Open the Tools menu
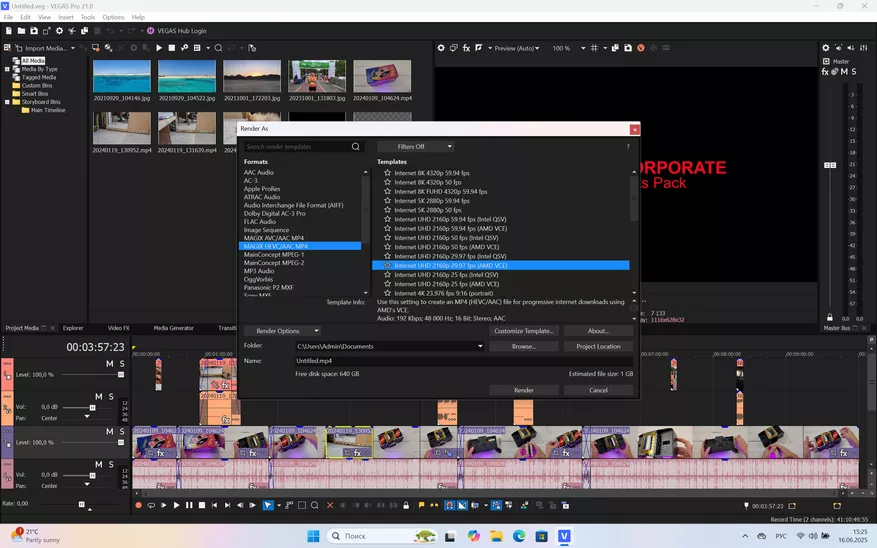The width and height of the screenshot is (877, 548). click(89, 17)
